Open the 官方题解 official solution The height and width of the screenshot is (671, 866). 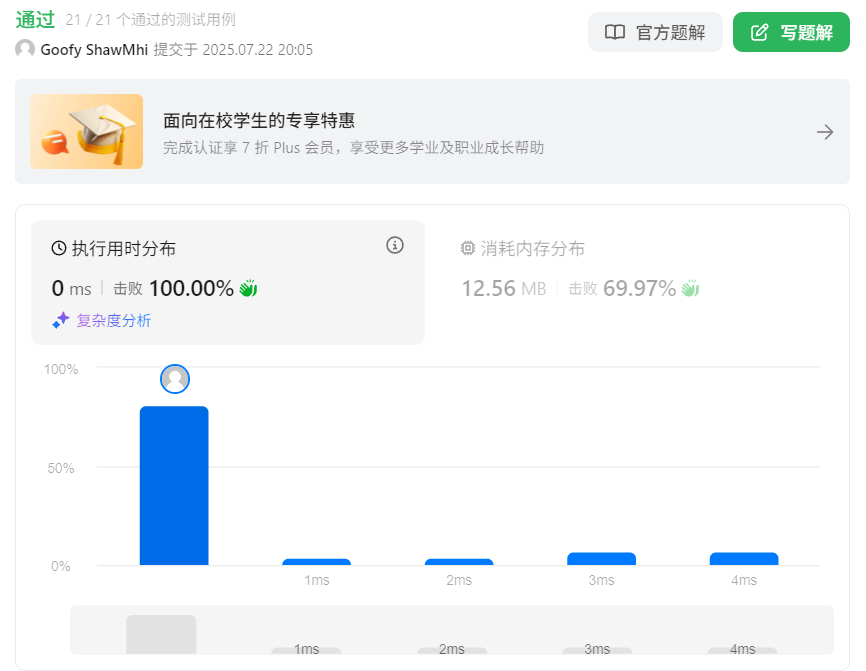pos(655,32)
